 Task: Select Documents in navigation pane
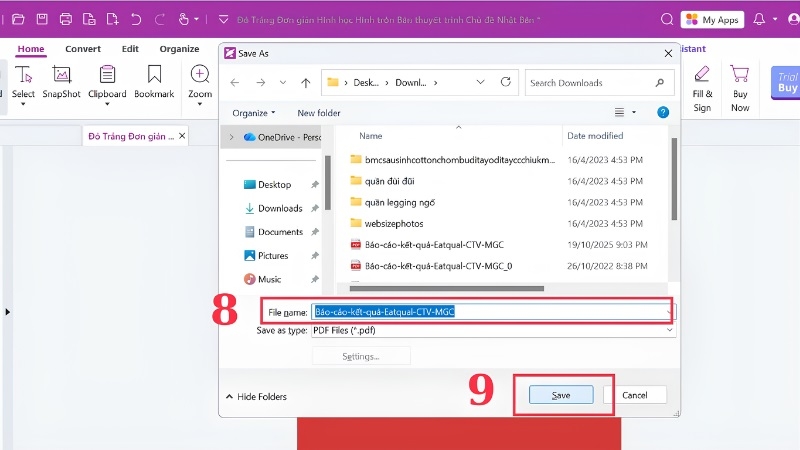pos(274,232)
